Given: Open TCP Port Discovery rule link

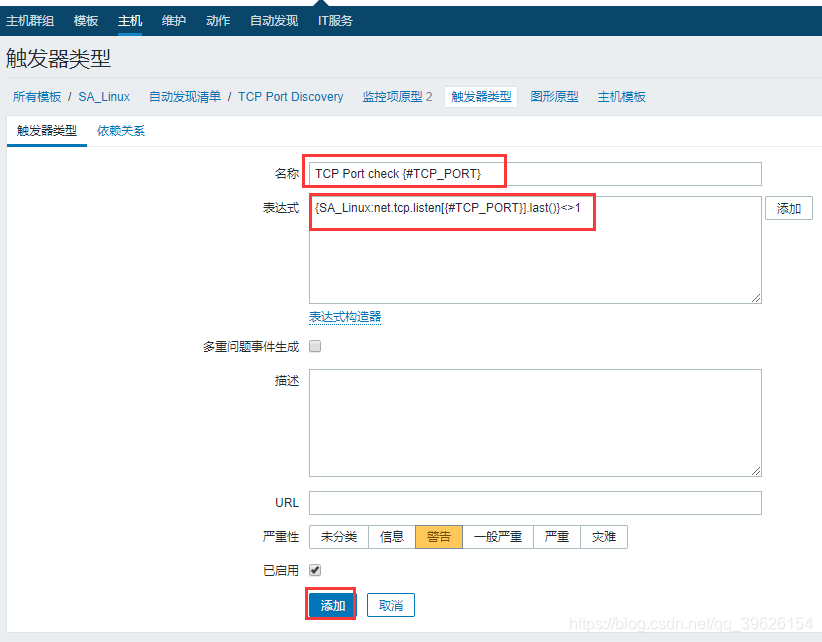Looking at the screenshot, I should click(290, 96).
